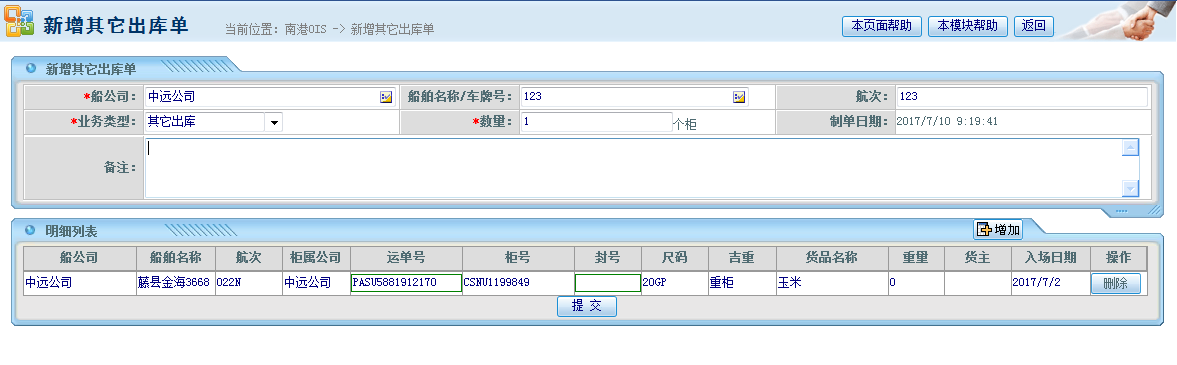Image resolution: width=1177 pixels, height=365 pixels.
Task: Delete the 中远公司 detail row
Action: click(x=1115, y=284)
